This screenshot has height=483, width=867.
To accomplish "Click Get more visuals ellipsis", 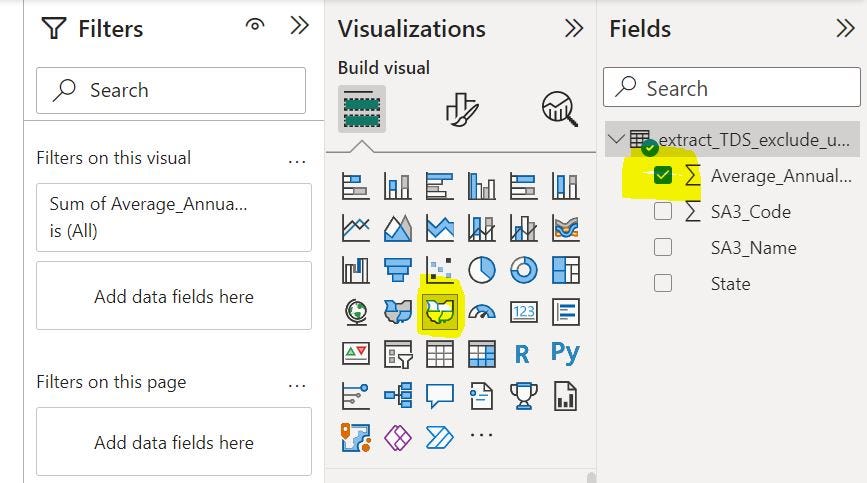I will pos(481,436).
